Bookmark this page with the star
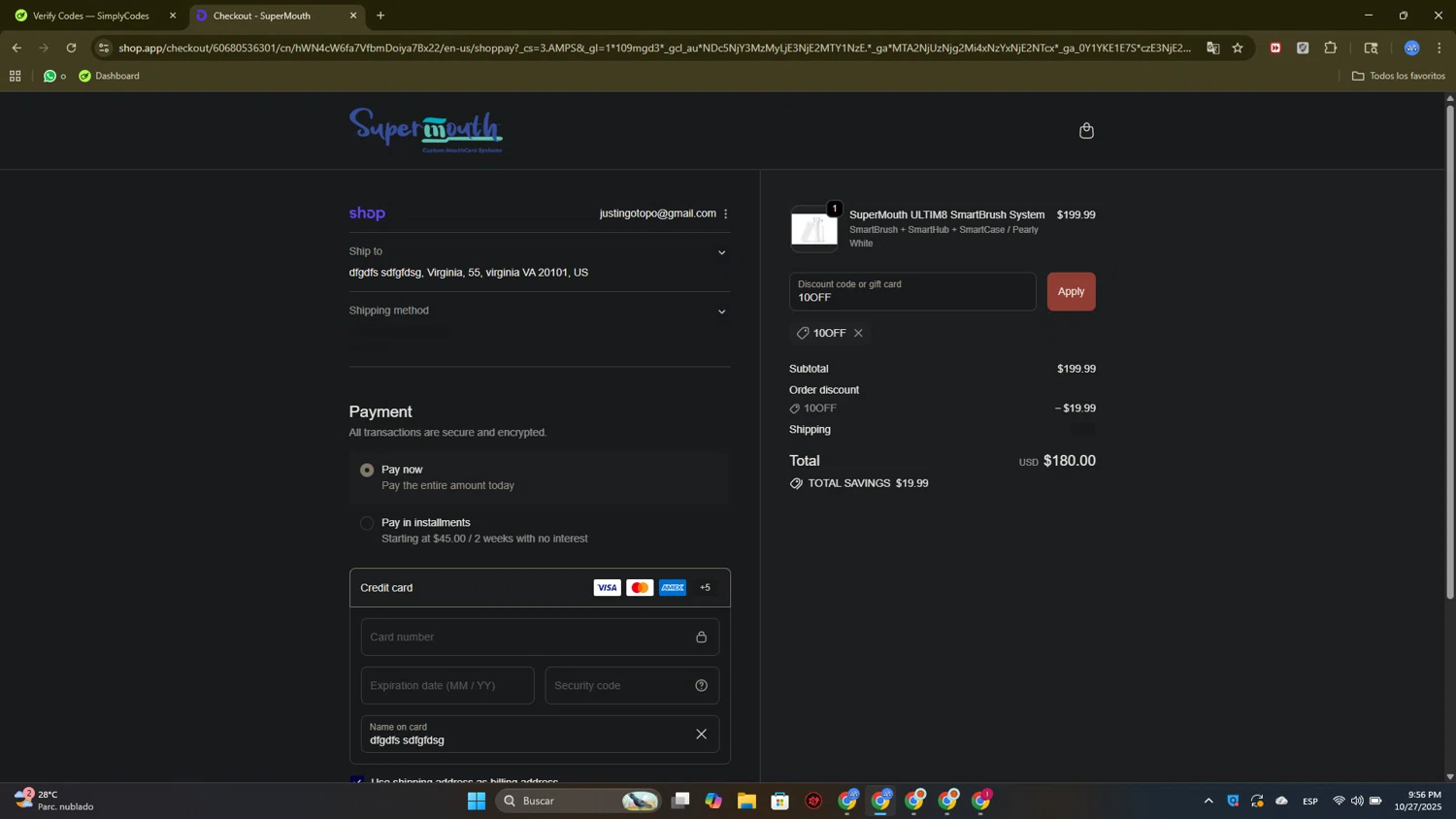 pyautogui.click(x=1238, y=48)
